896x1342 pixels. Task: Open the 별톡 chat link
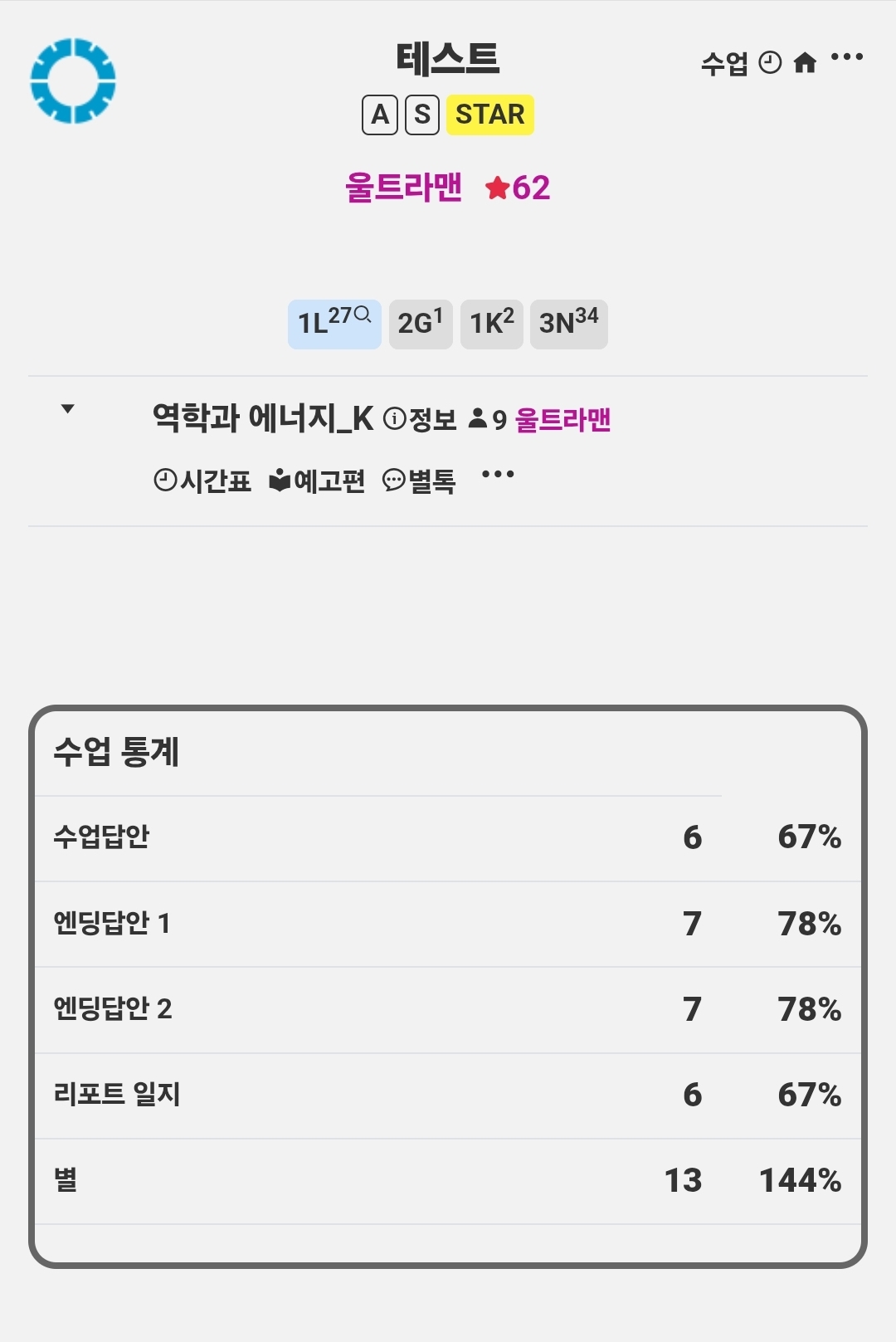419,481
